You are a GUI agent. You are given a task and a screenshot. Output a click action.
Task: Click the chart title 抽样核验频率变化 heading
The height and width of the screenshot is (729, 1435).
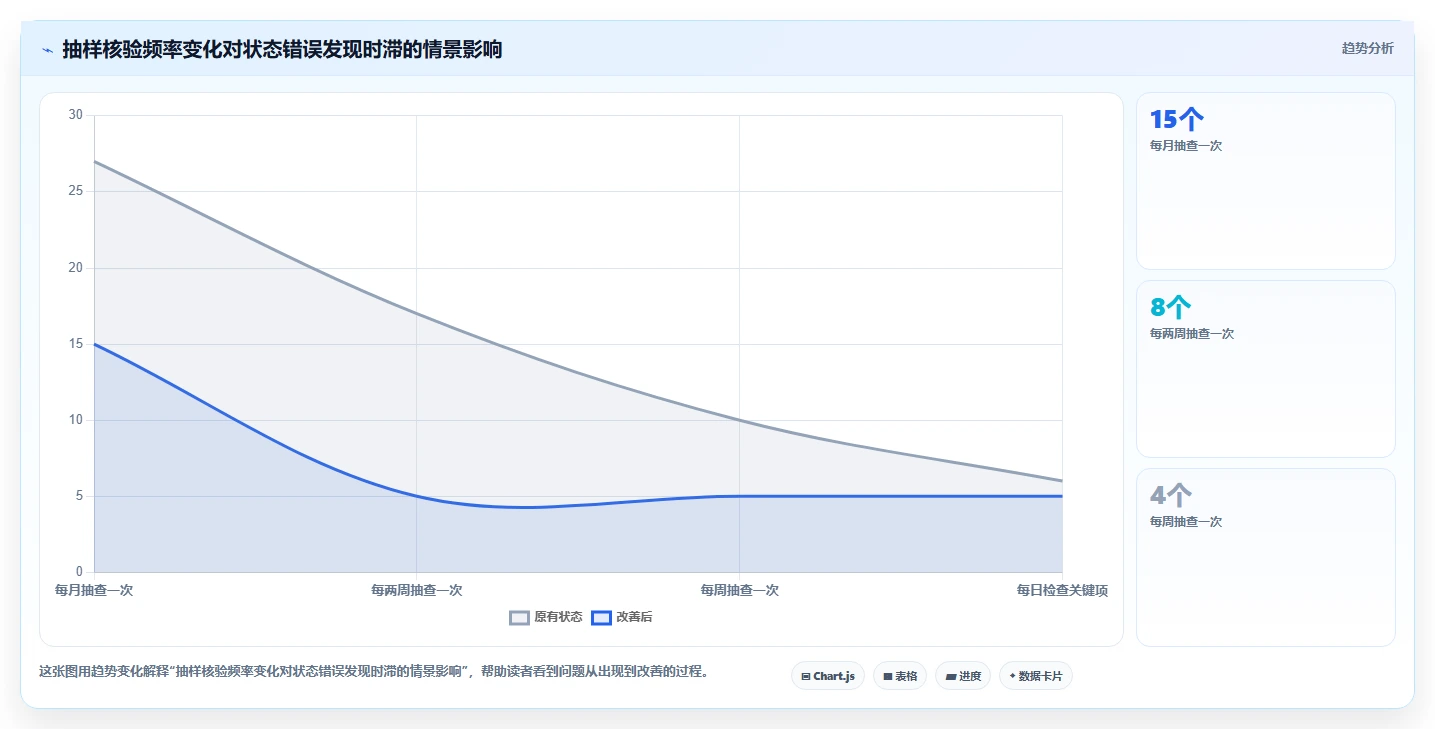[x=282, y=49]
